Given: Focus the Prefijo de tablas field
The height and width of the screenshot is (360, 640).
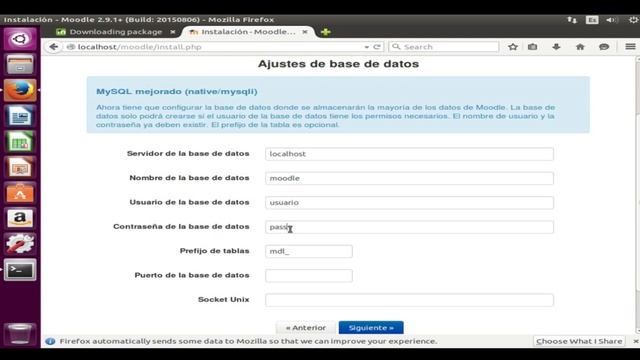Looking at the screenshot, I should coord(309,251).
